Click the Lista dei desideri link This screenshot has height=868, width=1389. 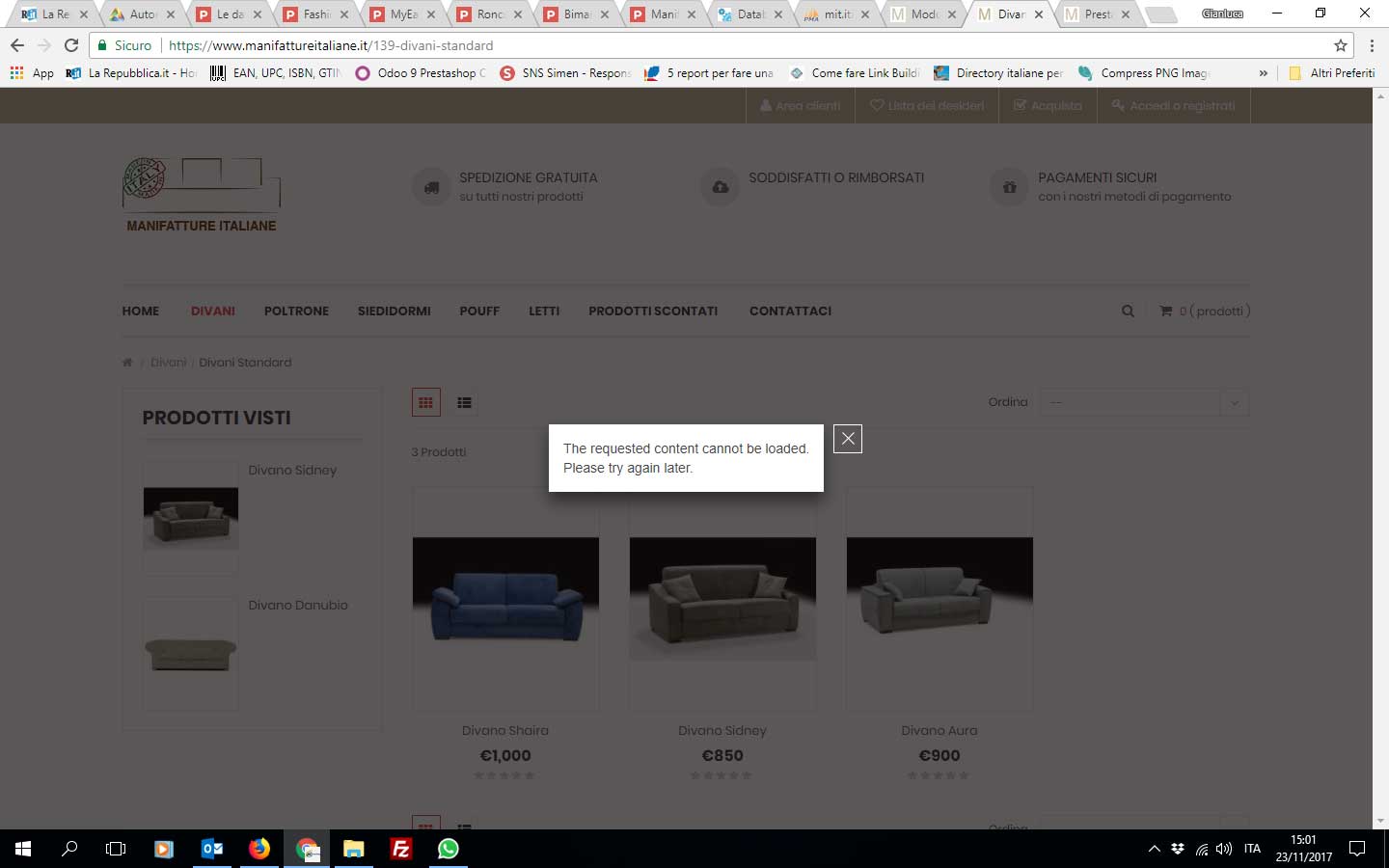(927, 106)
